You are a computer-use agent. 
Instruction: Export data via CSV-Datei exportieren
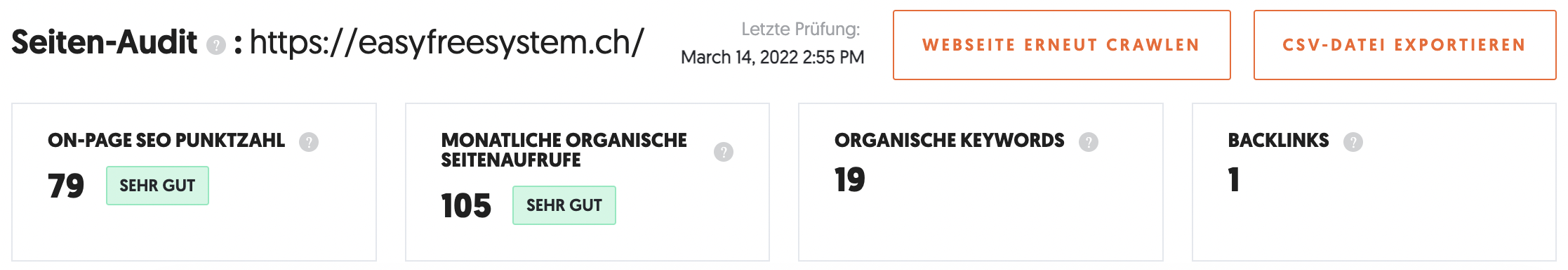pos(1405,45)
